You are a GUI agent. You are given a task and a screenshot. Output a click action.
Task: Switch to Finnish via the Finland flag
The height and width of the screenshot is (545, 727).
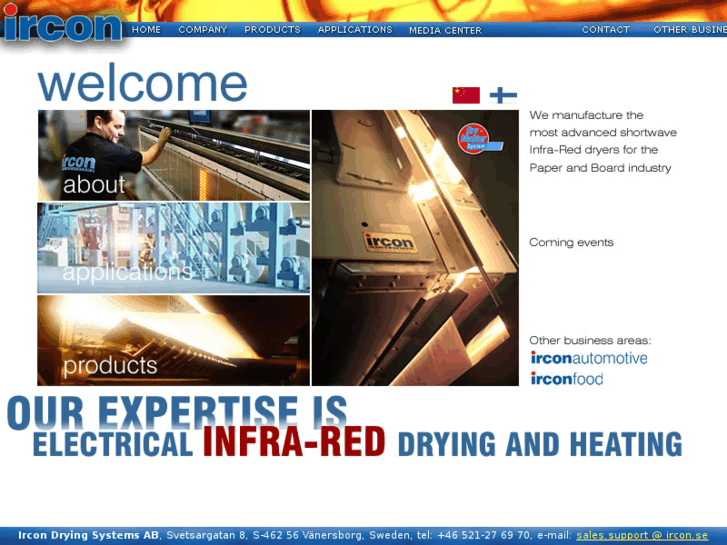click(504, 95)
